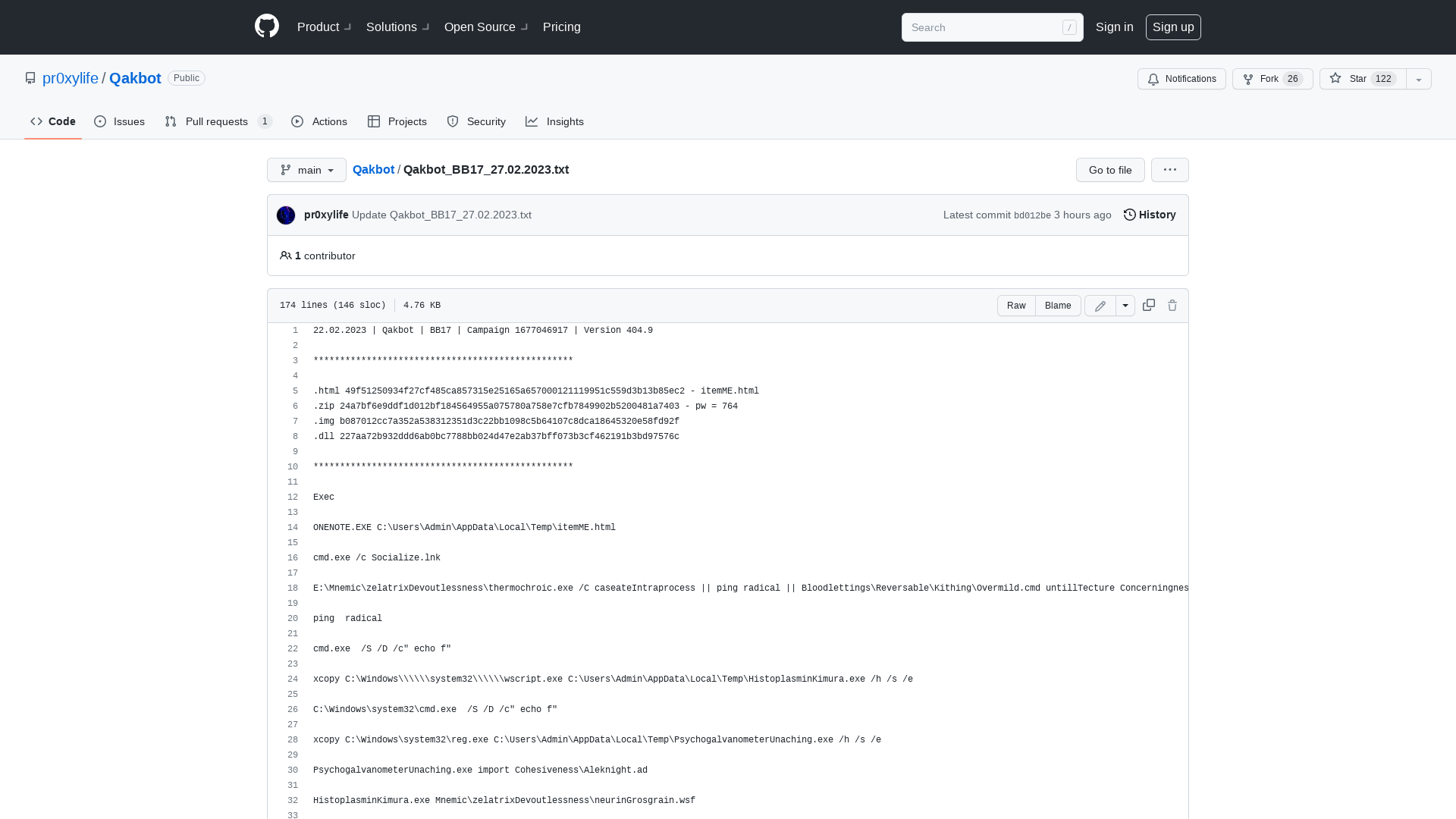Click the GitHub octocat home icon
The image size is (1456, 819).
click(x=266, y=27)
